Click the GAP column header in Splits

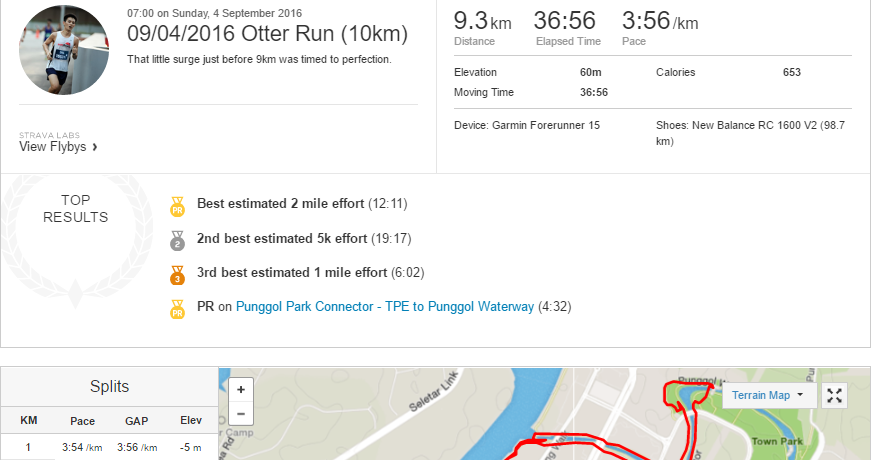click(x=137, y=421)
